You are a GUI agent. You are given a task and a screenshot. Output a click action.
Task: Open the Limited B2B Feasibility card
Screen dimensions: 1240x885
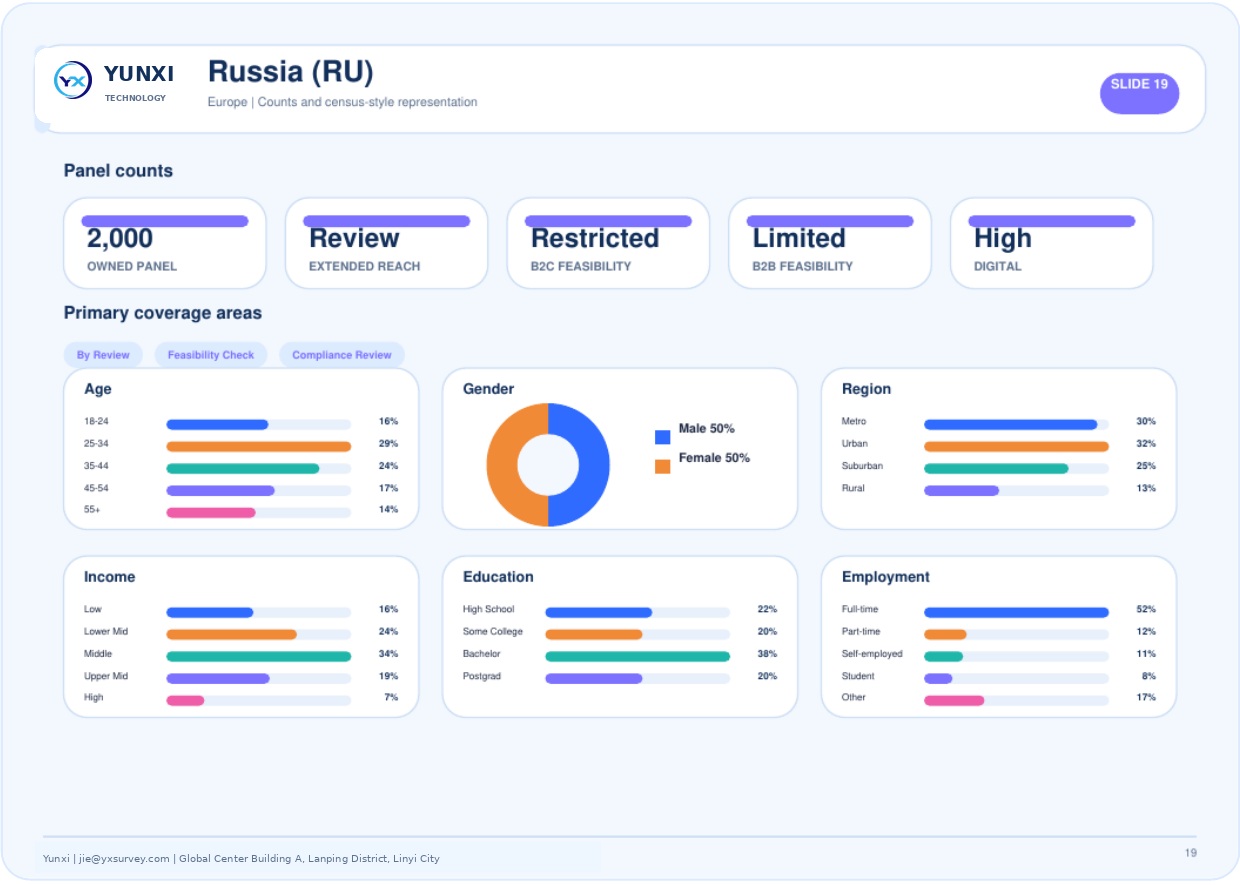[830, 243]
